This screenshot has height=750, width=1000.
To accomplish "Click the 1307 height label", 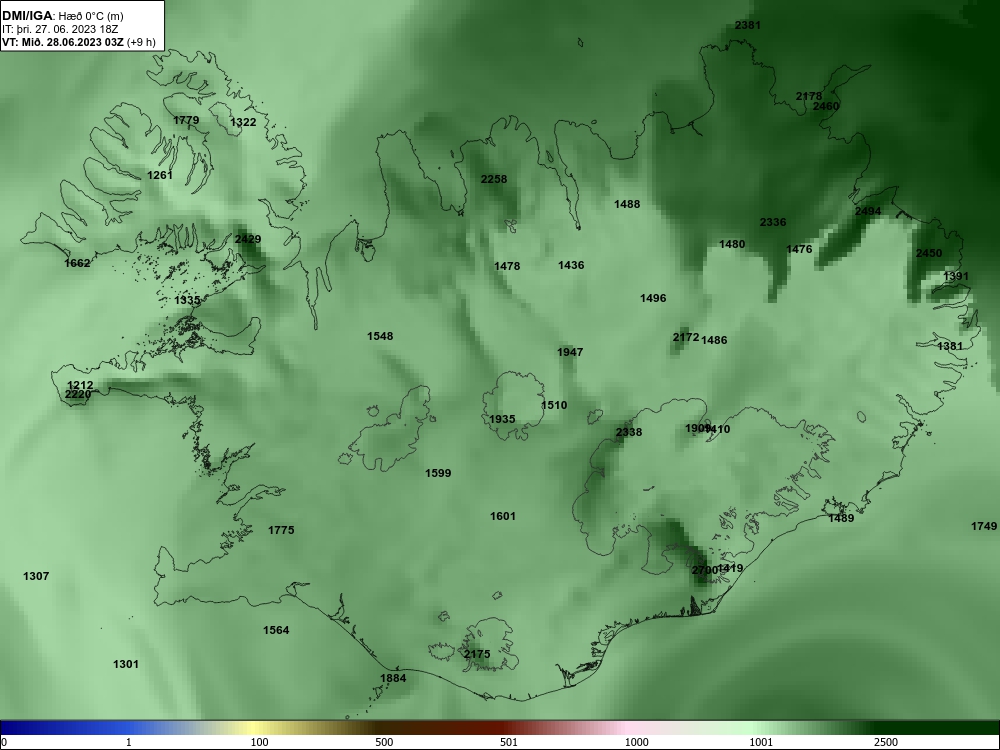I will click(x=36, y=577).
